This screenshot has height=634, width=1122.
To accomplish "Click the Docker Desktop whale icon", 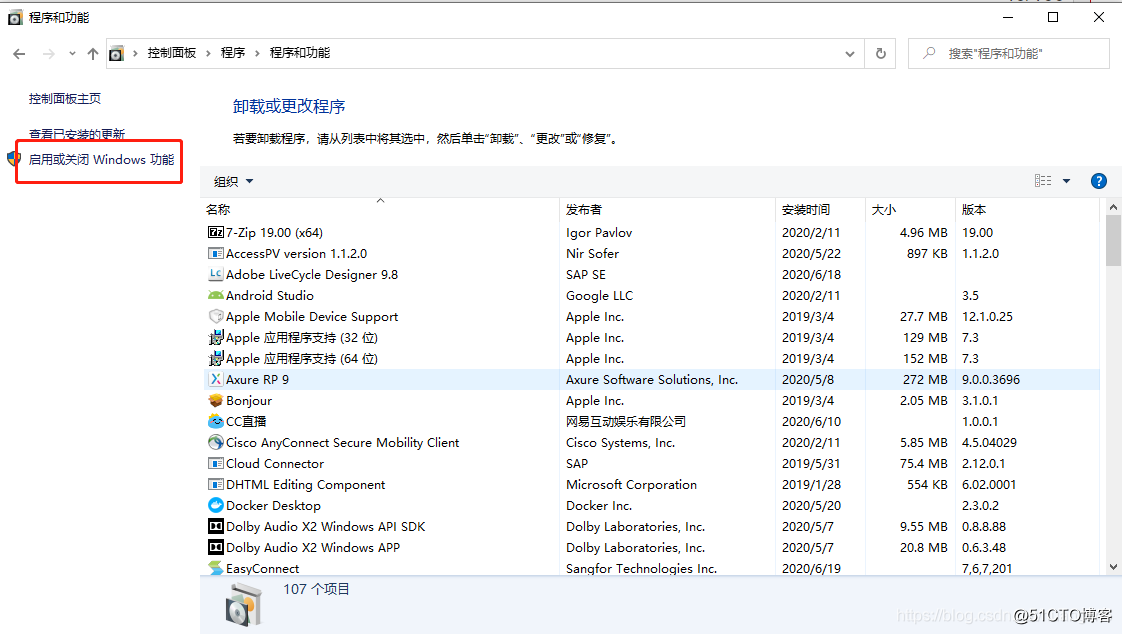I will (215, 505).
